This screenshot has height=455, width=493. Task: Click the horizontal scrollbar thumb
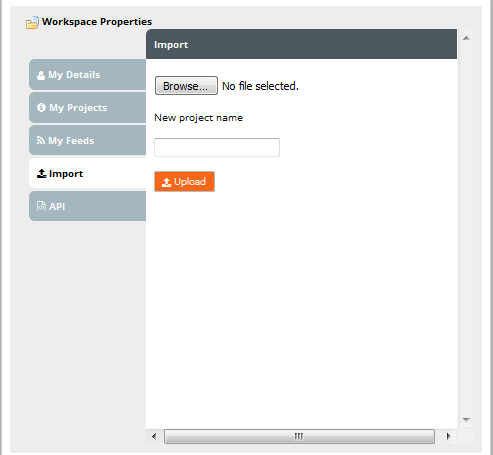pos(299,436)
